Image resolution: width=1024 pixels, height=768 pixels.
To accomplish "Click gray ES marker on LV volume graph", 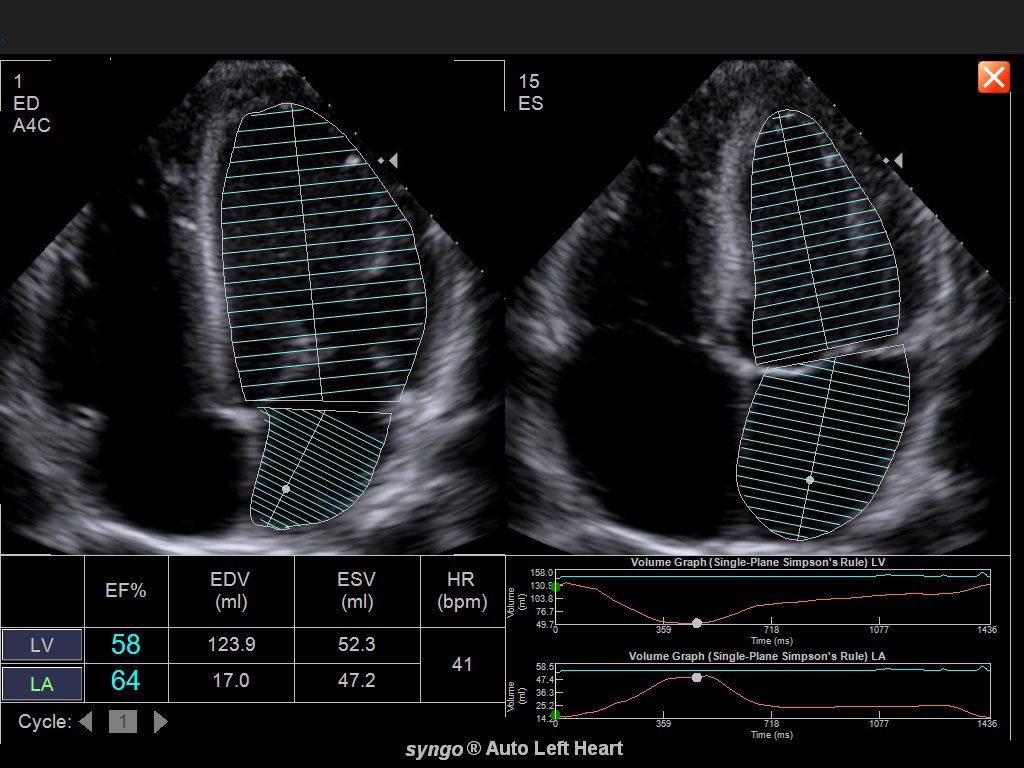I will pyautogui.click(x=697, y=623).
